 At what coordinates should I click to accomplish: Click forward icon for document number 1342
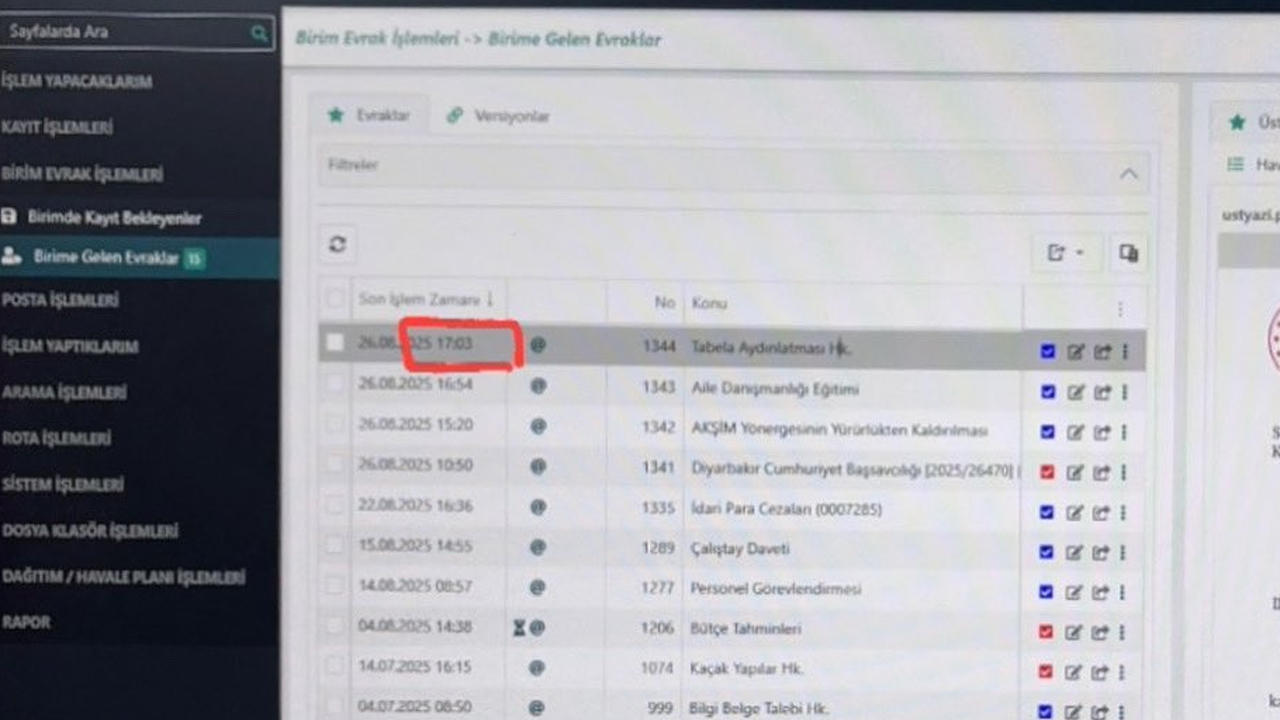coord(1102,433)
